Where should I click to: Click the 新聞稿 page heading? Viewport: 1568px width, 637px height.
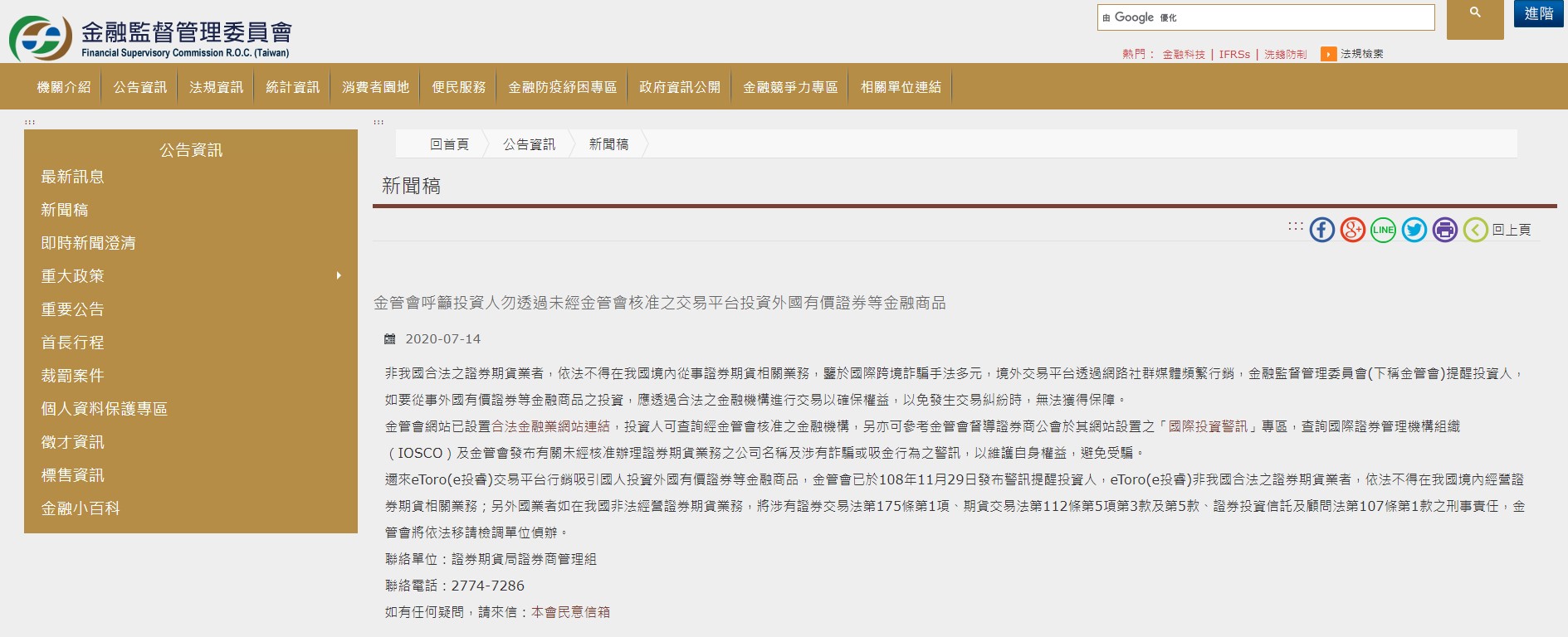point(411,186)
